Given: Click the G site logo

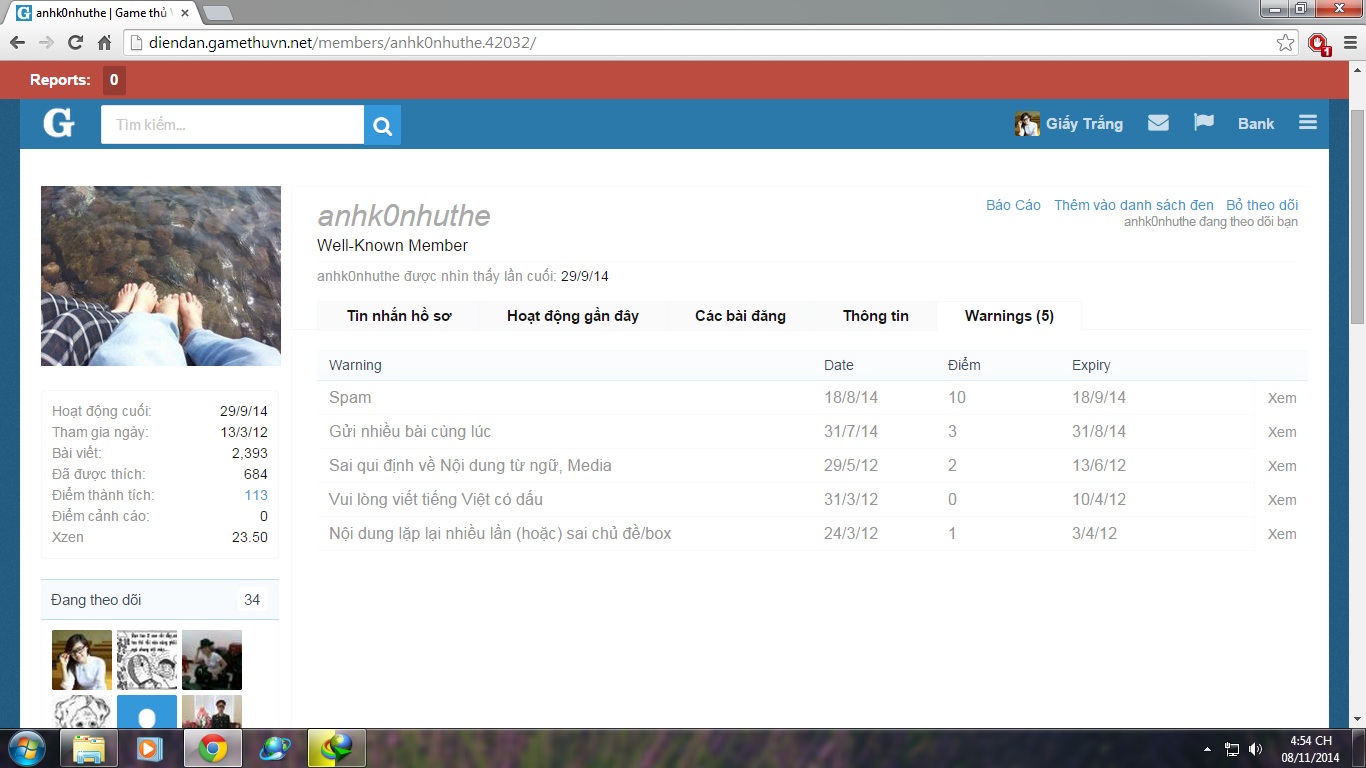Looking at the screenshot, I should point(58,124).
